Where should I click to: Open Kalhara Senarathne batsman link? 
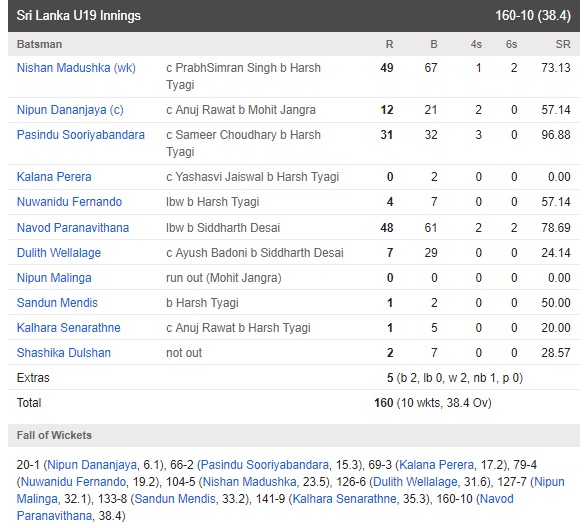pyautogui.click(x=69, y=328)
